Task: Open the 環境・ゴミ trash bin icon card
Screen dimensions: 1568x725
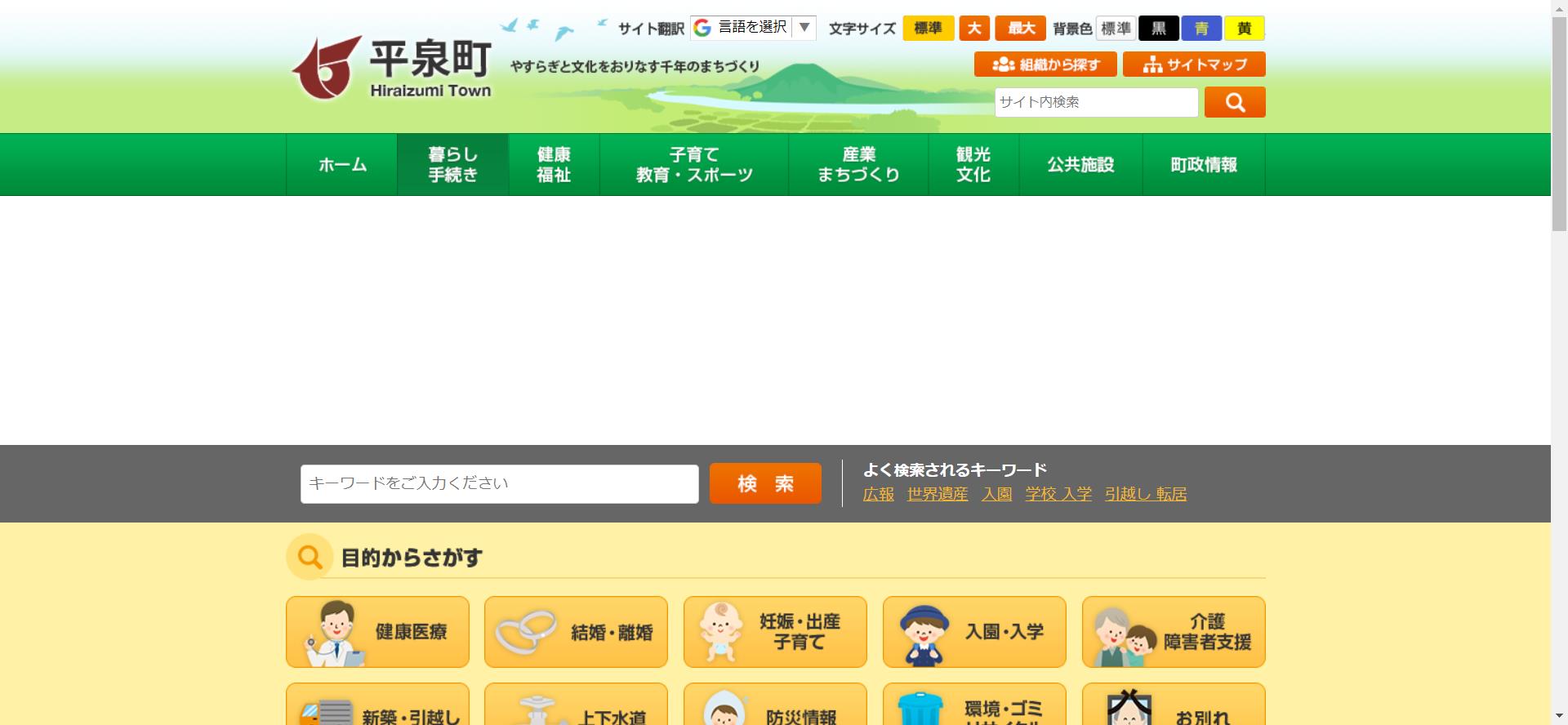Action: pos(974,705)
